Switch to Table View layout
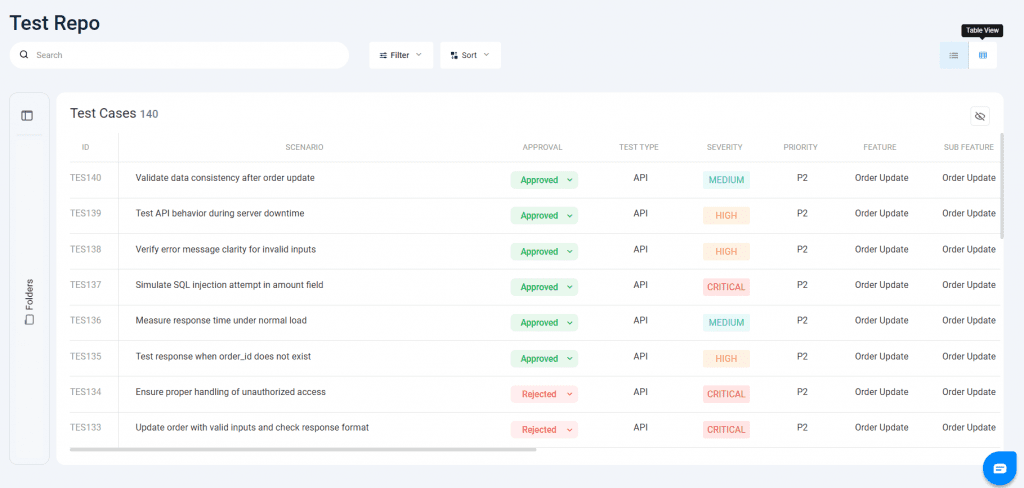Image resolution: width=1024 pixels, height=488 pixels. click(x=982, y=55)
